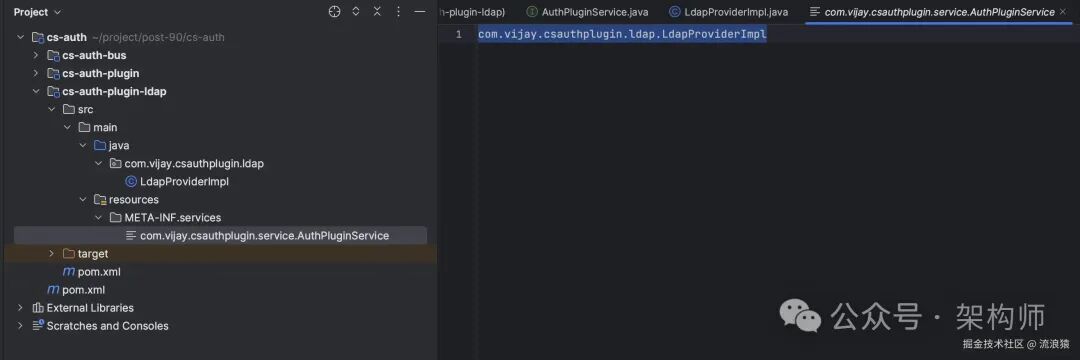1080x360 pixels.
Task: Select opened file locate target icon
Action: (x=335, y=12)
